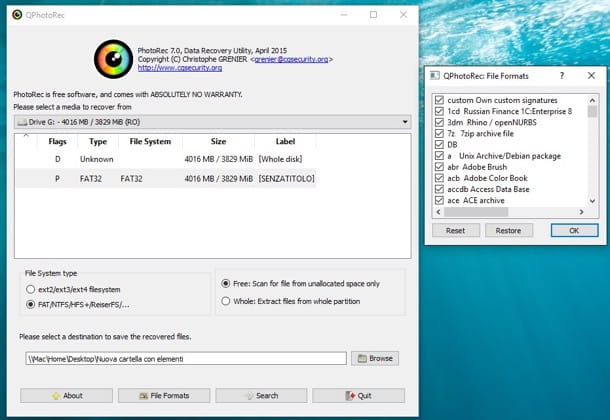610x420 pixels.
Task: Click the File Formats dialog title icon
Action: click(x=435, y=75)
